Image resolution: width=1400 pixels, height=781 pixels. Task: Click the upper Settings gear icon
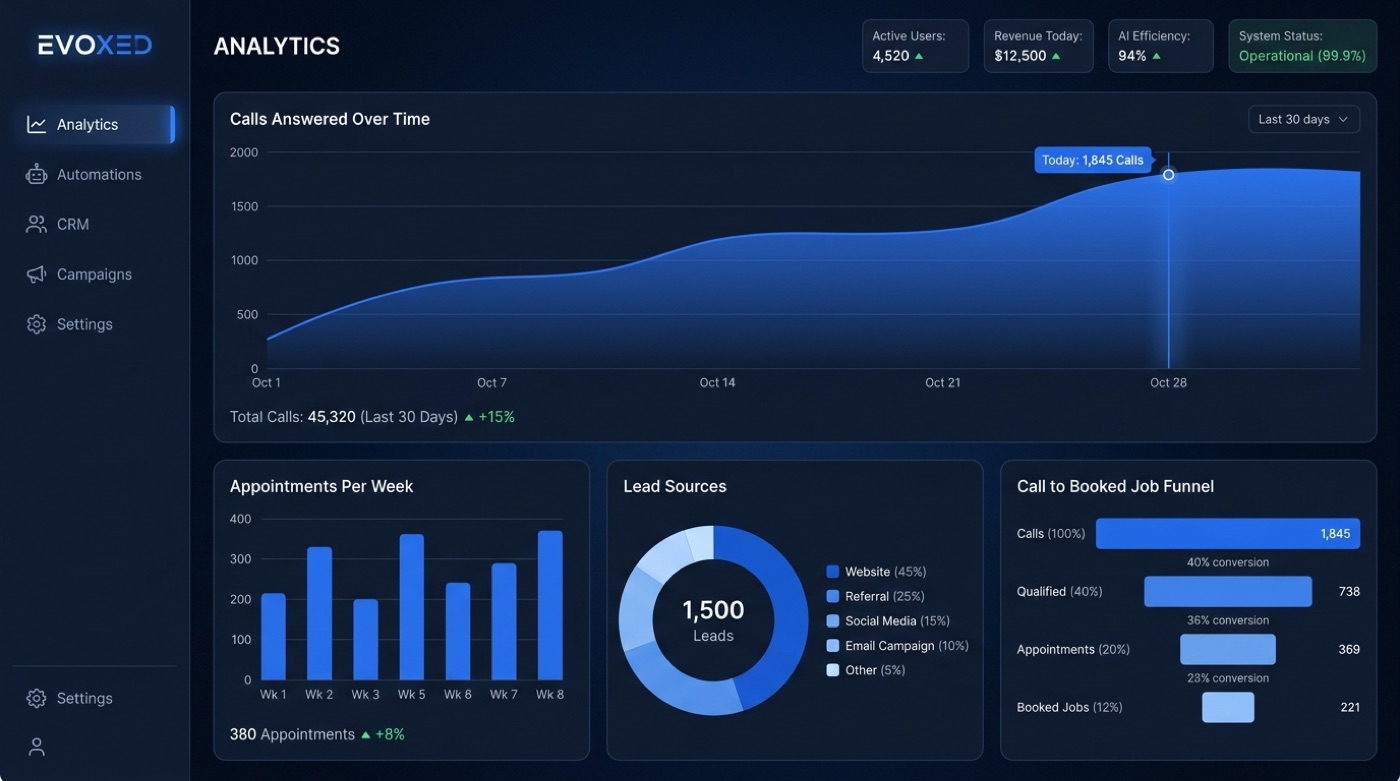tap(36, 324)
